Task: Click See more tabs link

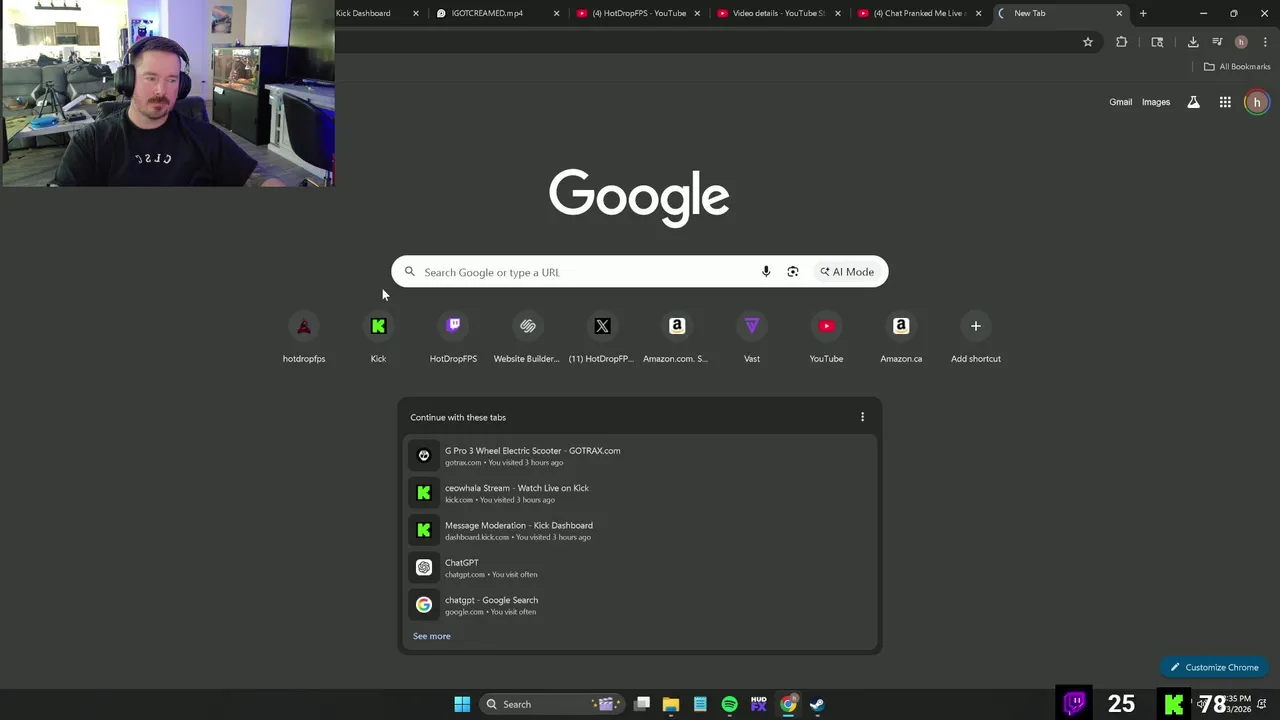Action: pyautogui.click(x=432, y=636)
